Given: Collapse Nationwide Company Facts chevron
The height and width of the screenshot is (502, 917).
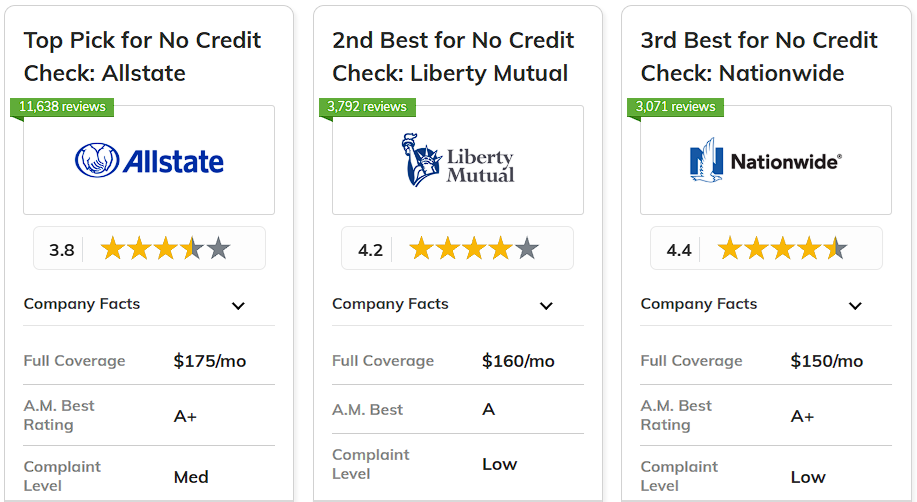Looking at the screenshot, I should pyautogui.click(x=855, y=305).
